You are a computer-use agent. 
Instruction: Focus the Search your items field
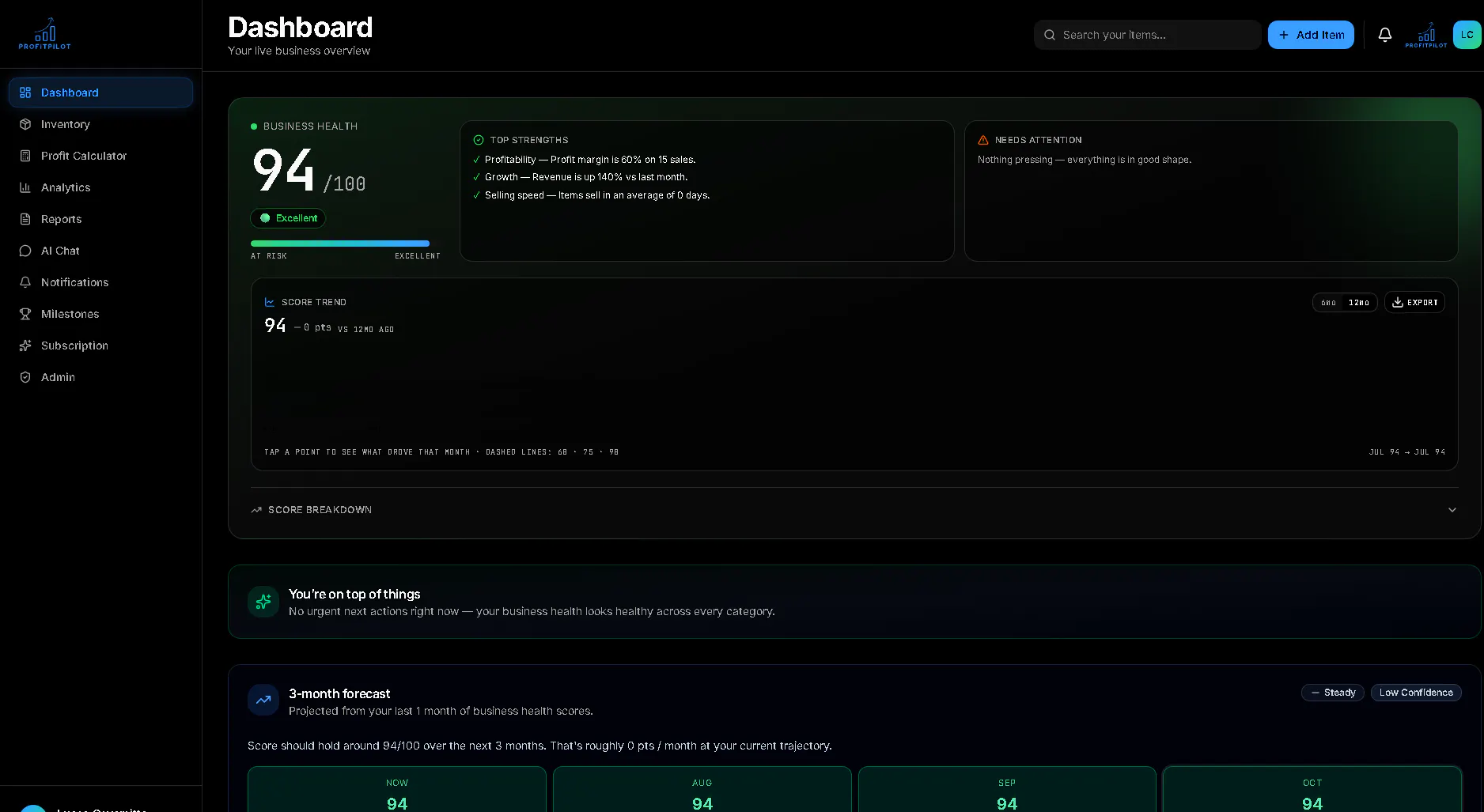point(1147,35)
